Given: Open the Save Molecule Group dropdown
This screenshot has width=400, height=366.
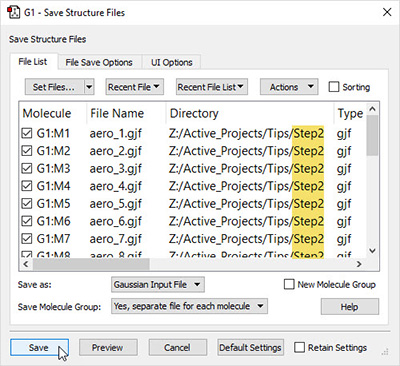Looking at the screenshot, I should tap(189, 306).
